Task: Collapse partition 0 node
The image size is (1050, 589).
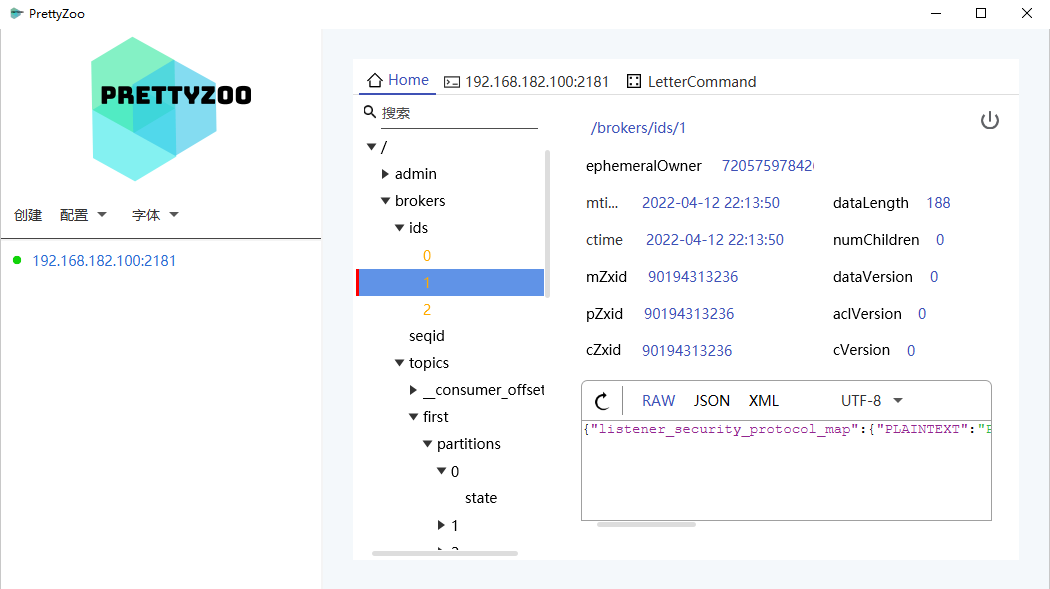Action: coord(442,471)
